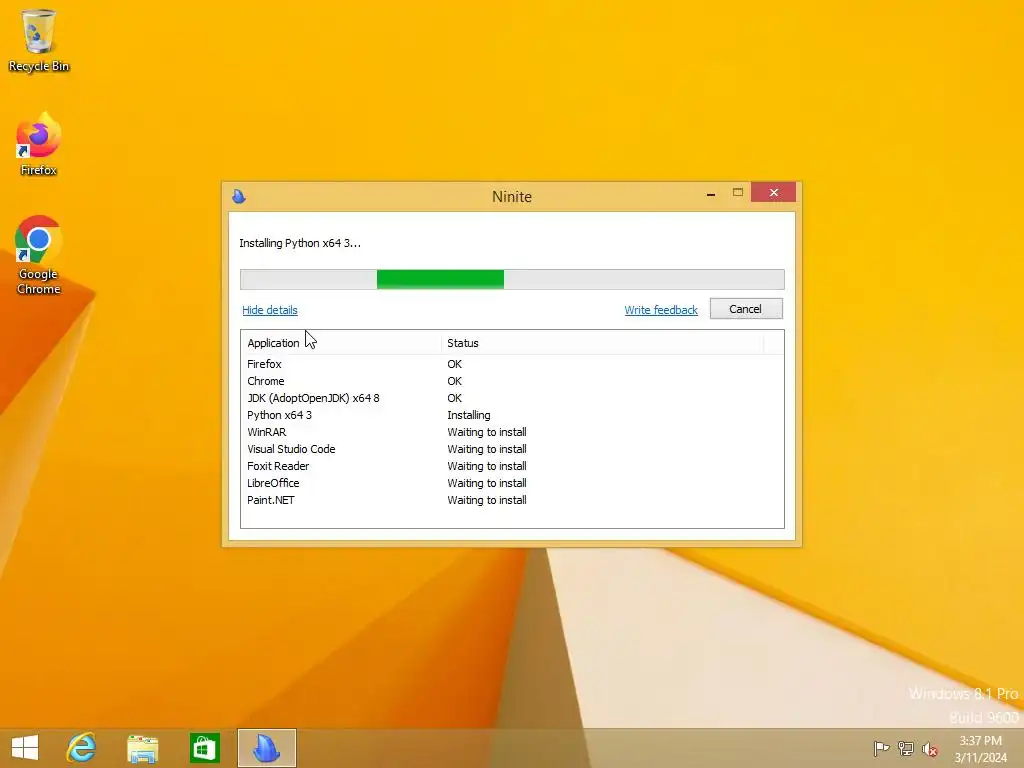The width and height of the screenshot is (1024, 768).
Task: Open the Windows Store taskbar icon
Action: [x=204, y=748]
